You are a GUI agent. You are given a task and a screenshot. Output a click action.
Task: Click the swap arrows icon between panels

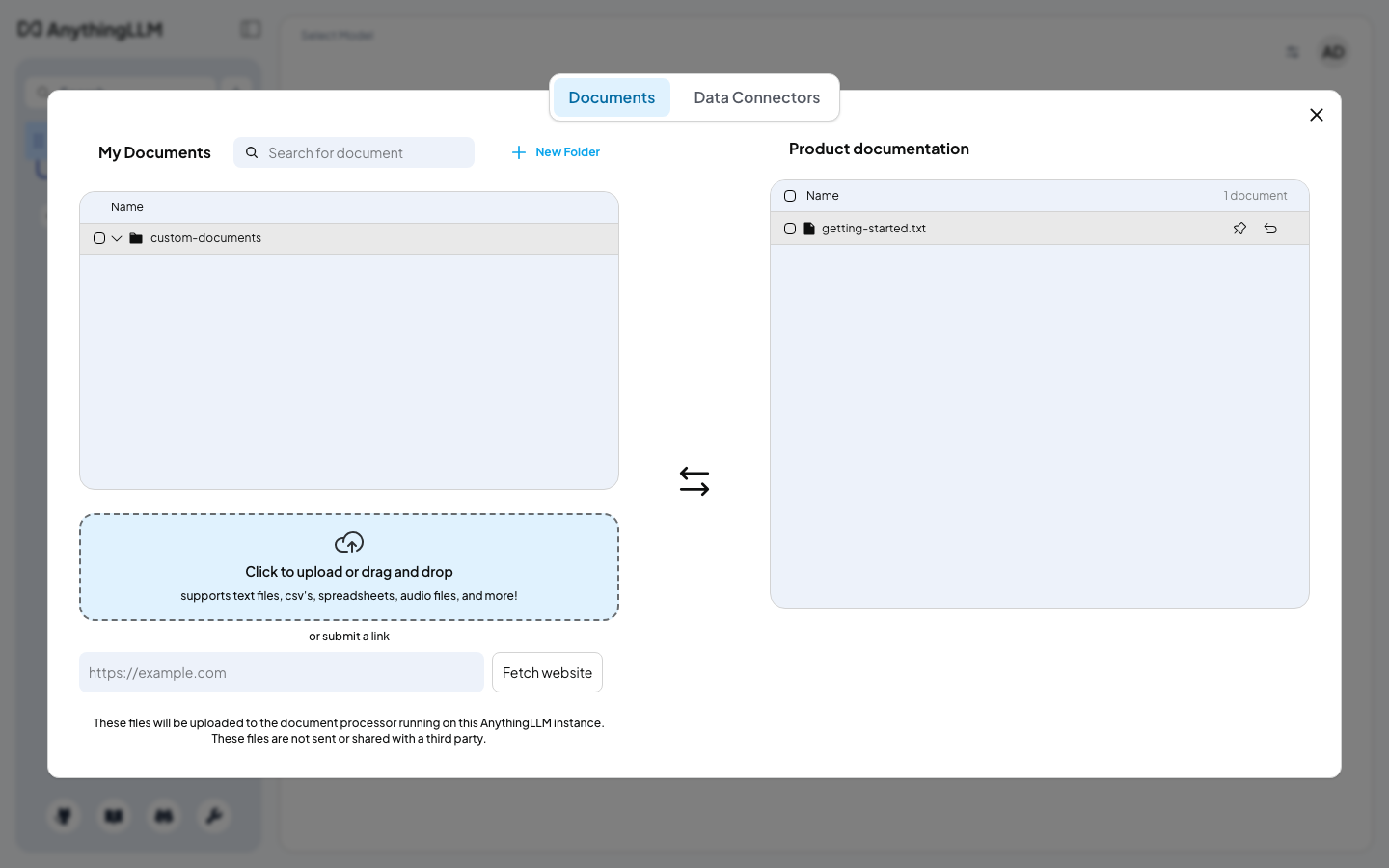pyautogui.click(x=694, y=481)
